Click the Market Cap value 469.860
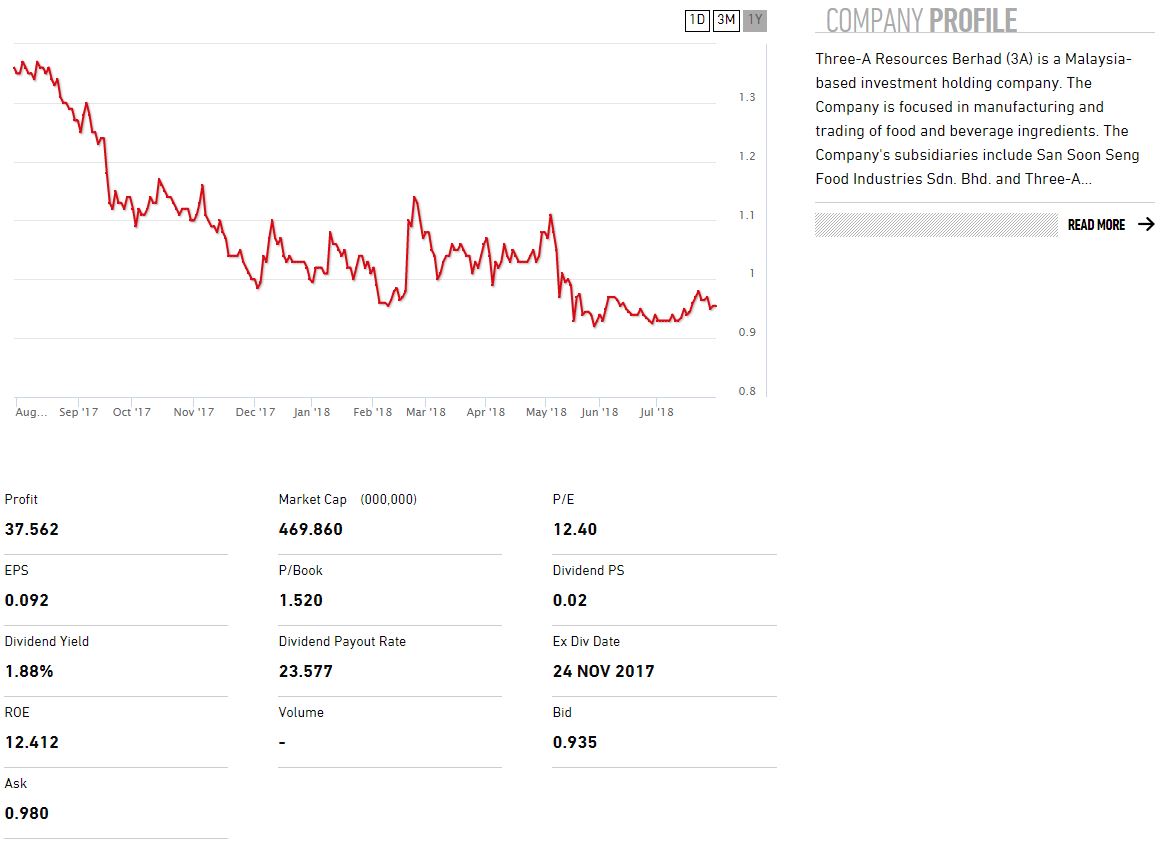1161x841 pixels. (x=310, y=530)
